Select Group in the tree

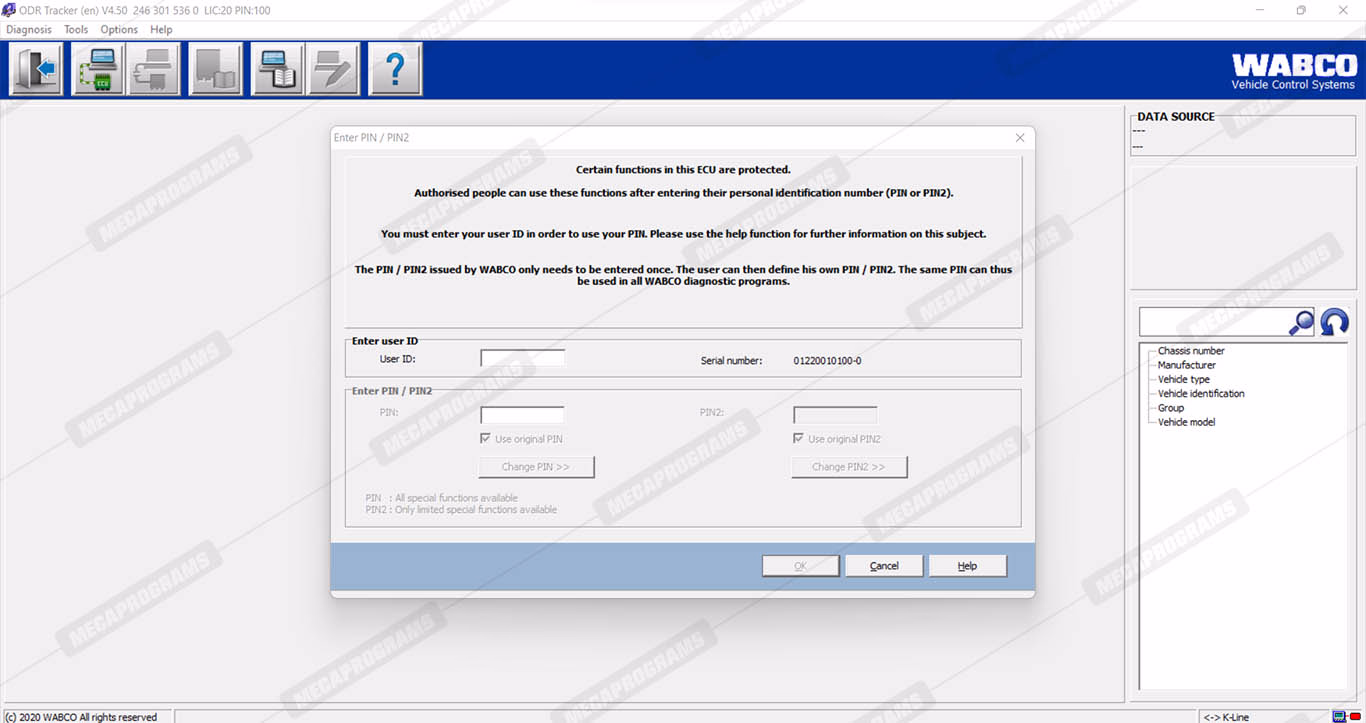[1171, 408]
